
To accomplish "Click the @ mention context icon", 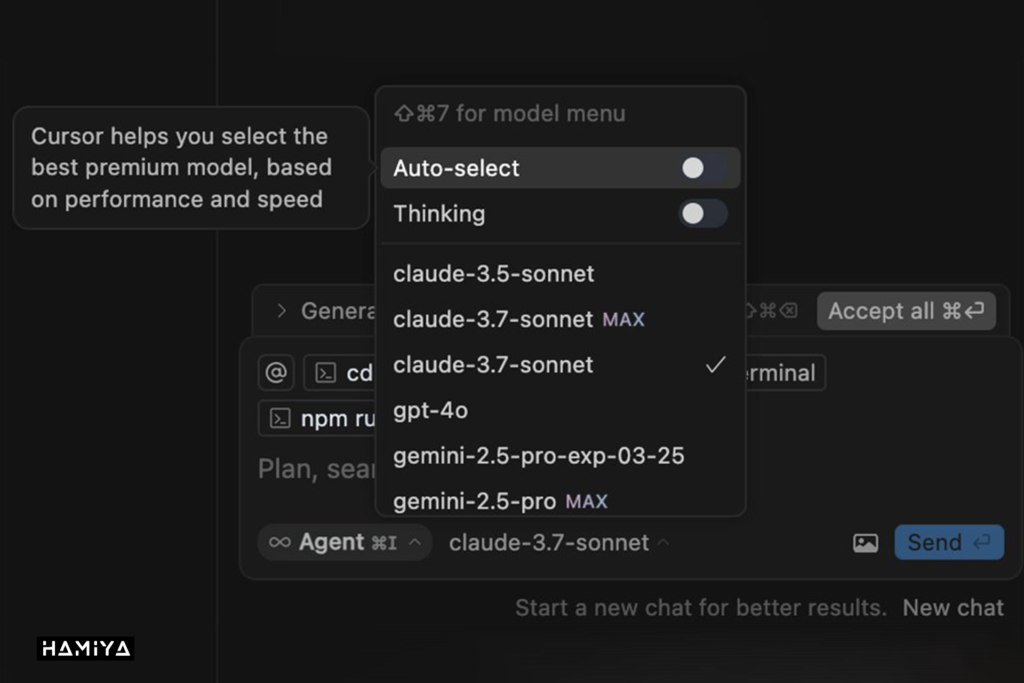I will (x=275, y=373).
